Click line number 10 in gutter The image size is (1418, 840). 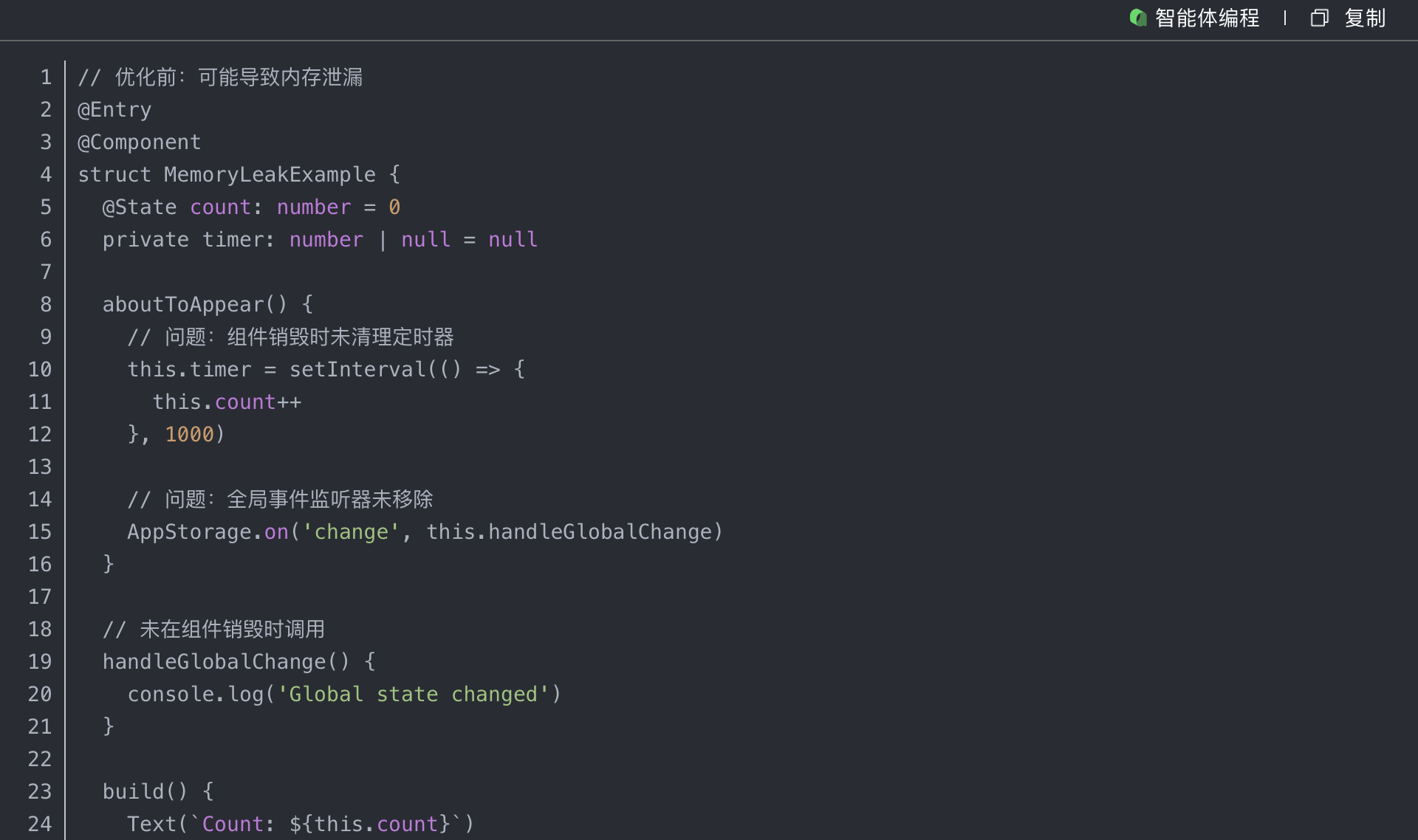point(40,370)
